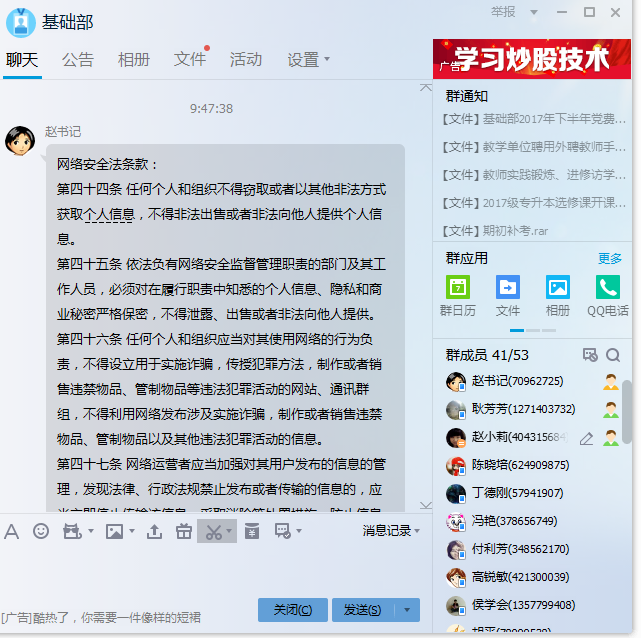
Task: Switch to the 公告 tab
Action: (78, 59)
